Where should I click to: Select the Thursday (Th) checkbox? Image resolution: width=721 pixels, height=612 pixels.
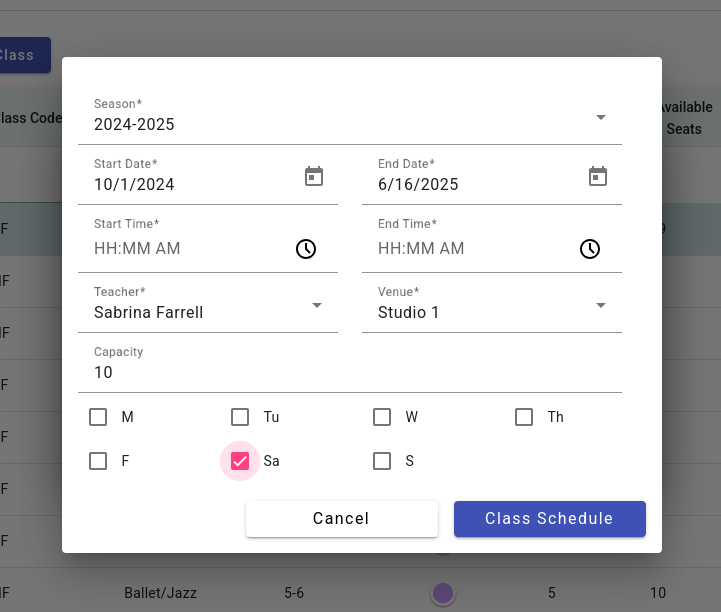(x=524, y=417)
